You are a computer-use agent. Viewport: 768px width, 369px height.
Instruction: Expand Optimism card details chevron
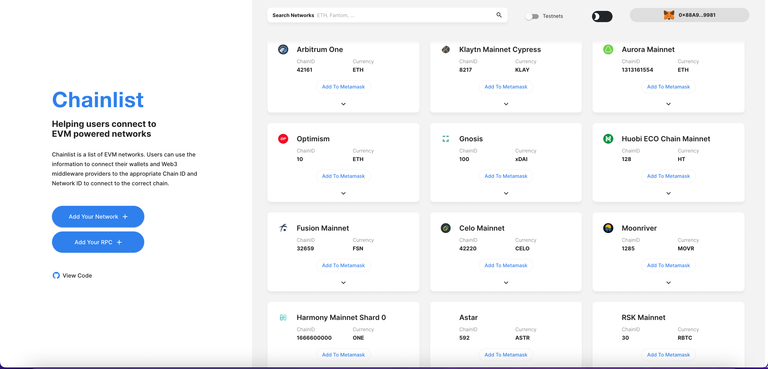pyautogui.click(x=343, y=193)
